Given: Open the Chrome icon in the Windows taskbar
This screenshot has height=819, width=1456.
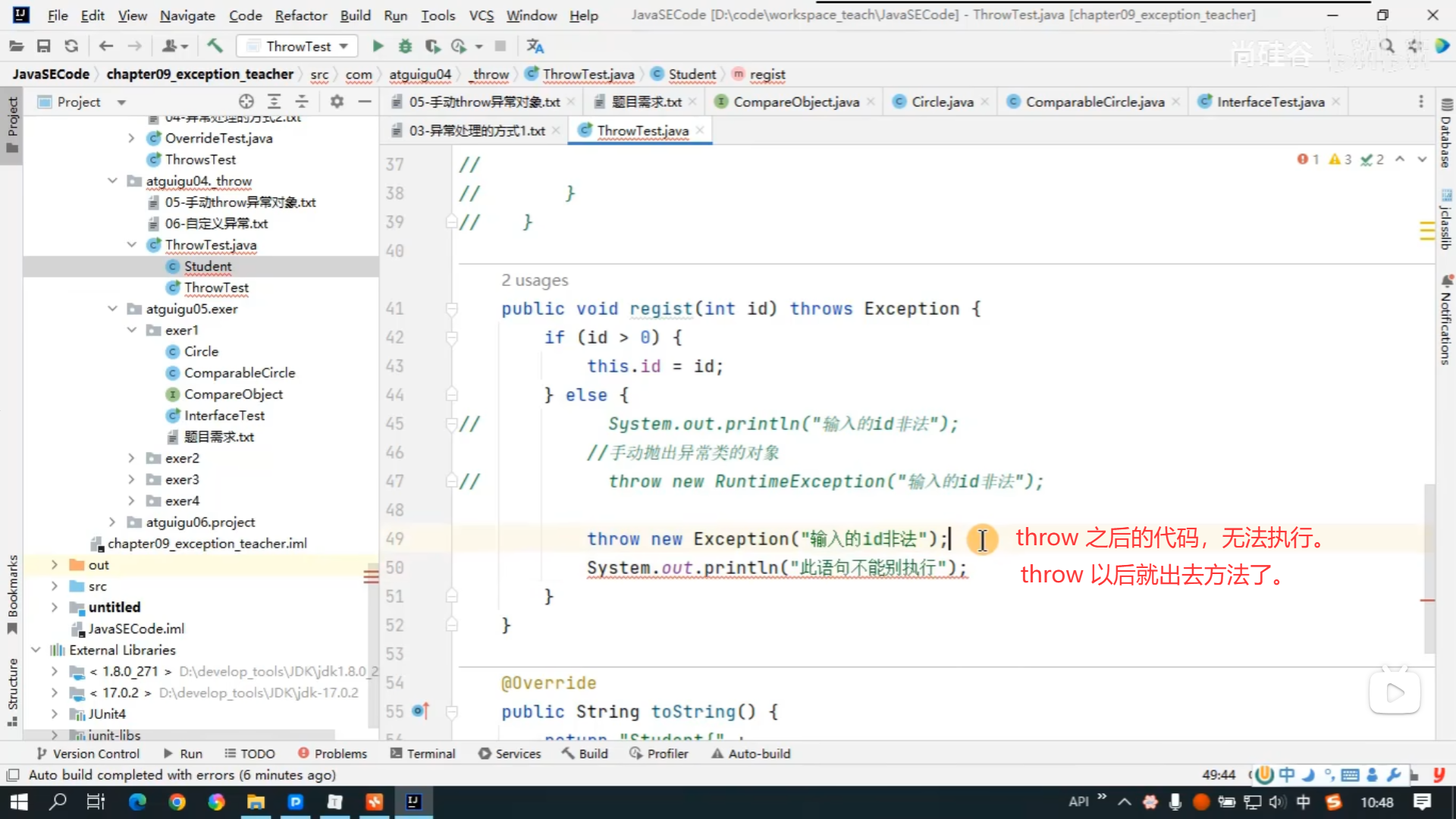Looking at the screenshot, I should coord(177,802).
